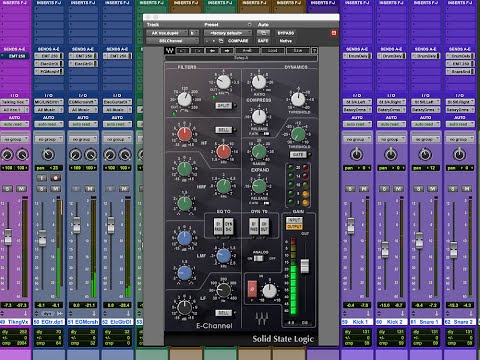Click the LMF Q blue knob
480x360 pixels.
184,273
